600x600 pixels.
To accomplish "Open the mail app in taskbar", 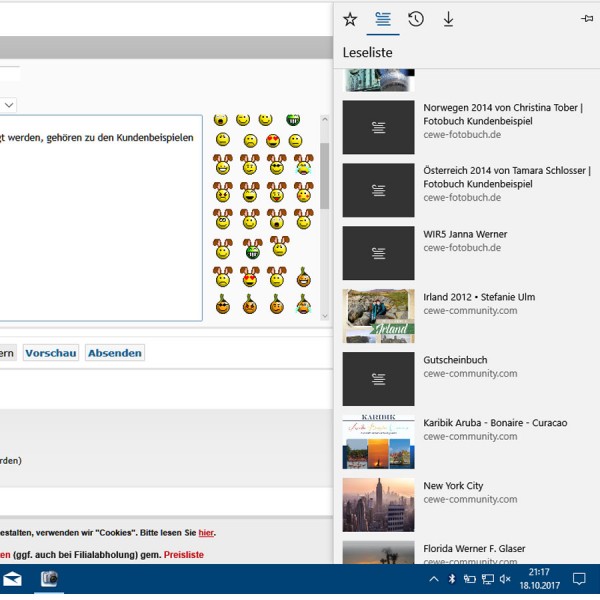I will pos(12,579).
